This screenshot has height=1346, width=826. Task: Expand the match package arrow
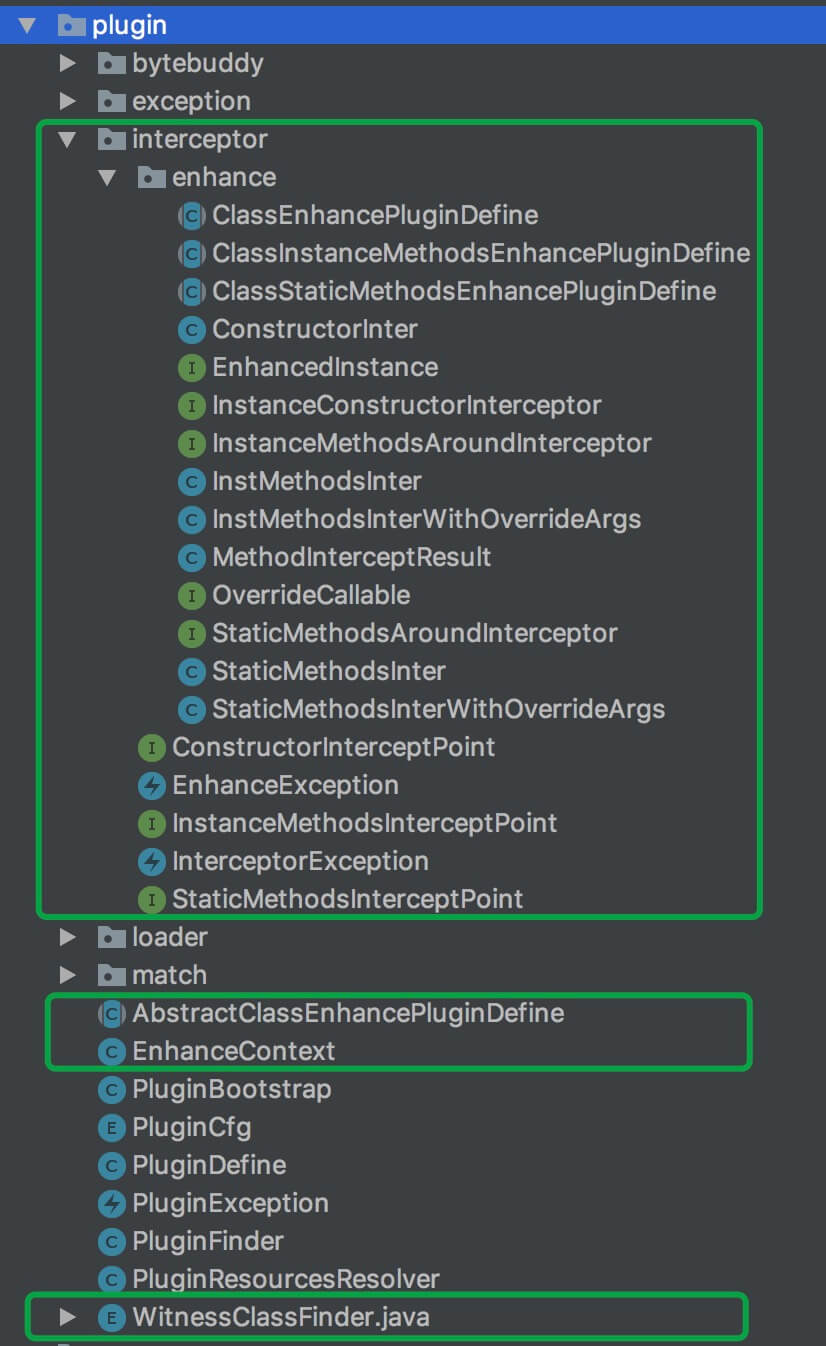[x=68, y=975]
